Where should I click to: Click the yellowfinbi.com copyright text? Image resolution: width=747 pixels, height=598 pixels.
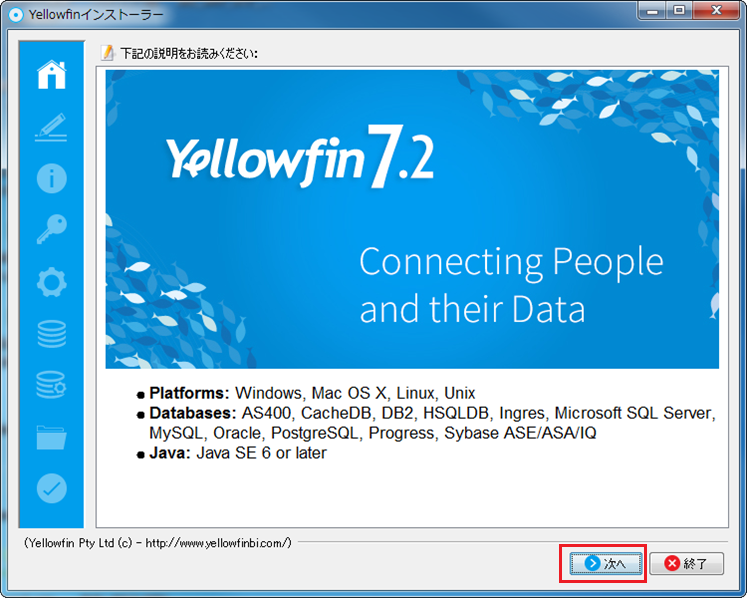158,543
